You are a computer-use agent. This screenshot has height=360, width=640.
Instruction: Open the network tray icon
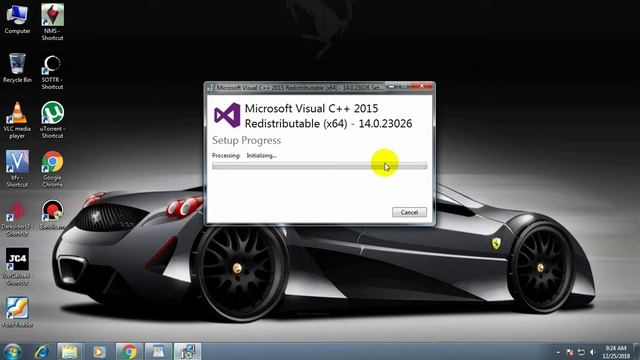click(581, 352)
